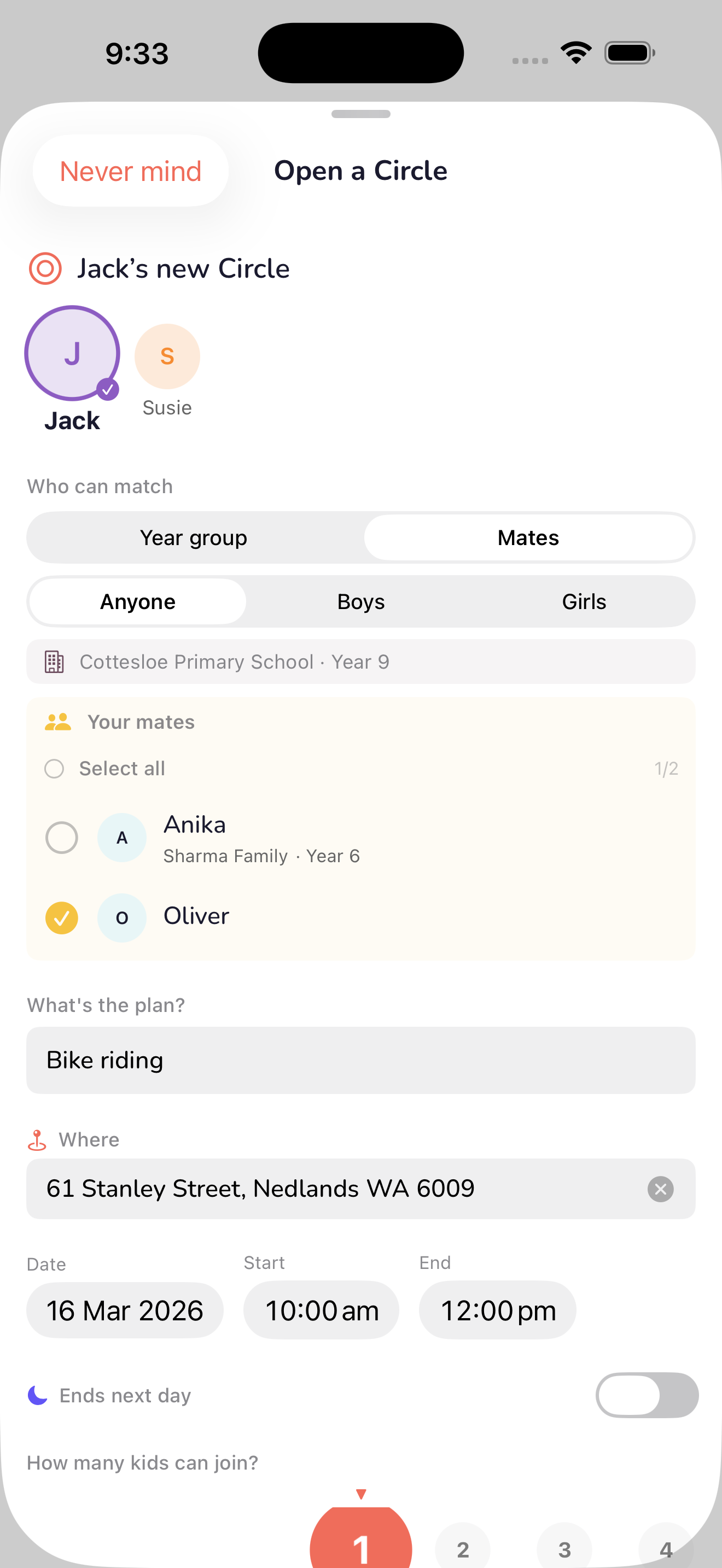Tap the Where location pin icon
Viewport: 722px width, 1568px height.
point(37,1140)
